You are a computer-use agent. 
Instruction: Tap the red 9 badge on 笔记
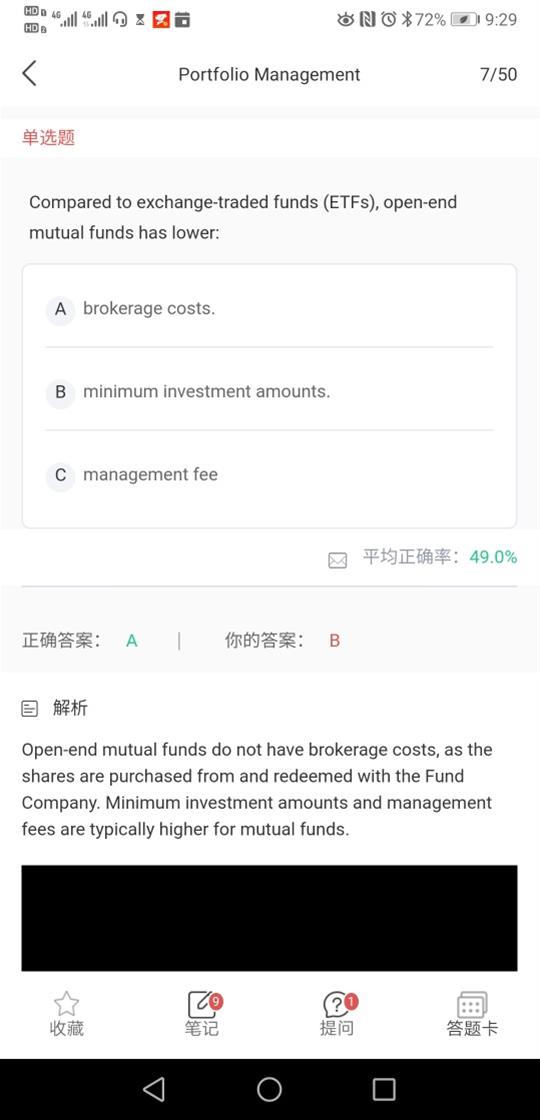coord(216,1002)
